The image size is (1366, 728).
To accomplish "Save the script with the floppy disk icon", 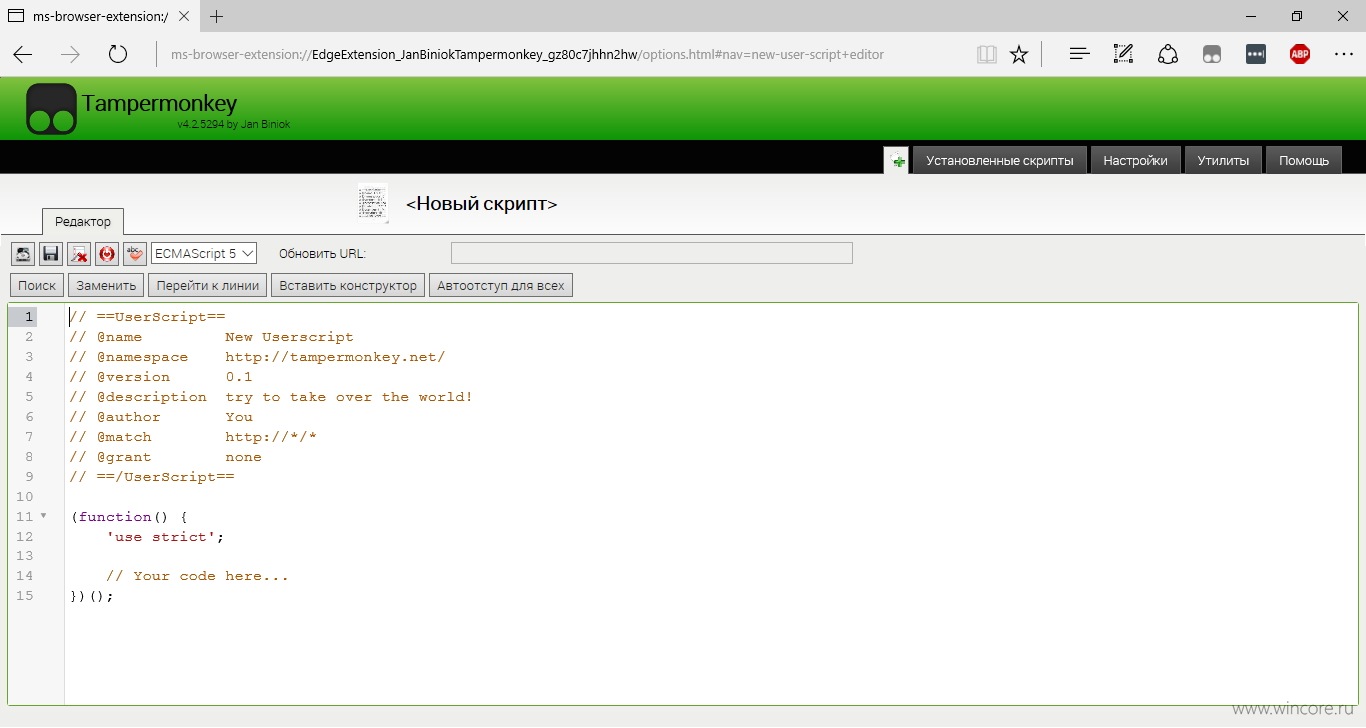I will pos(51,254).
